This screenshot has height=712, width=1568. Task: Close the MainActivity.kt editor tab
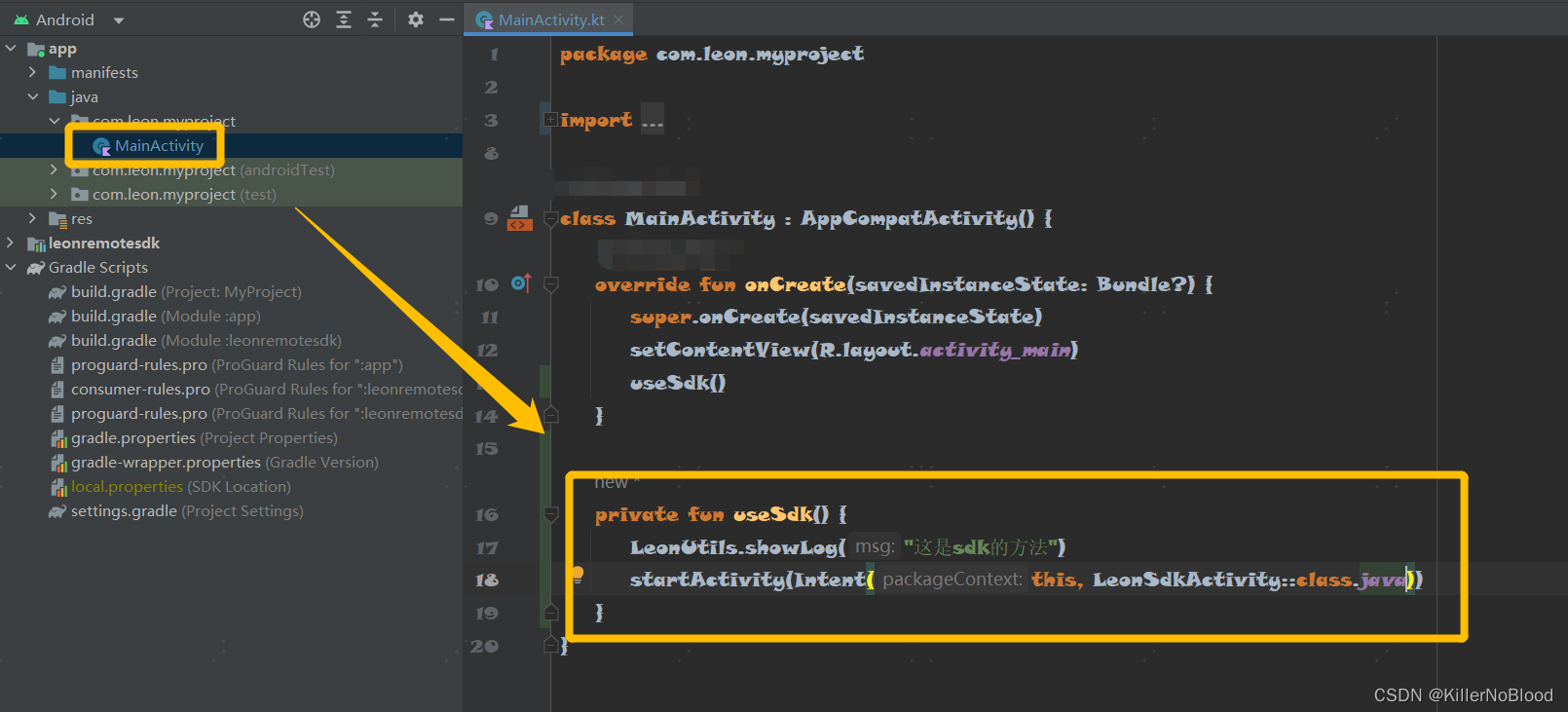click(x=618, y=19)
